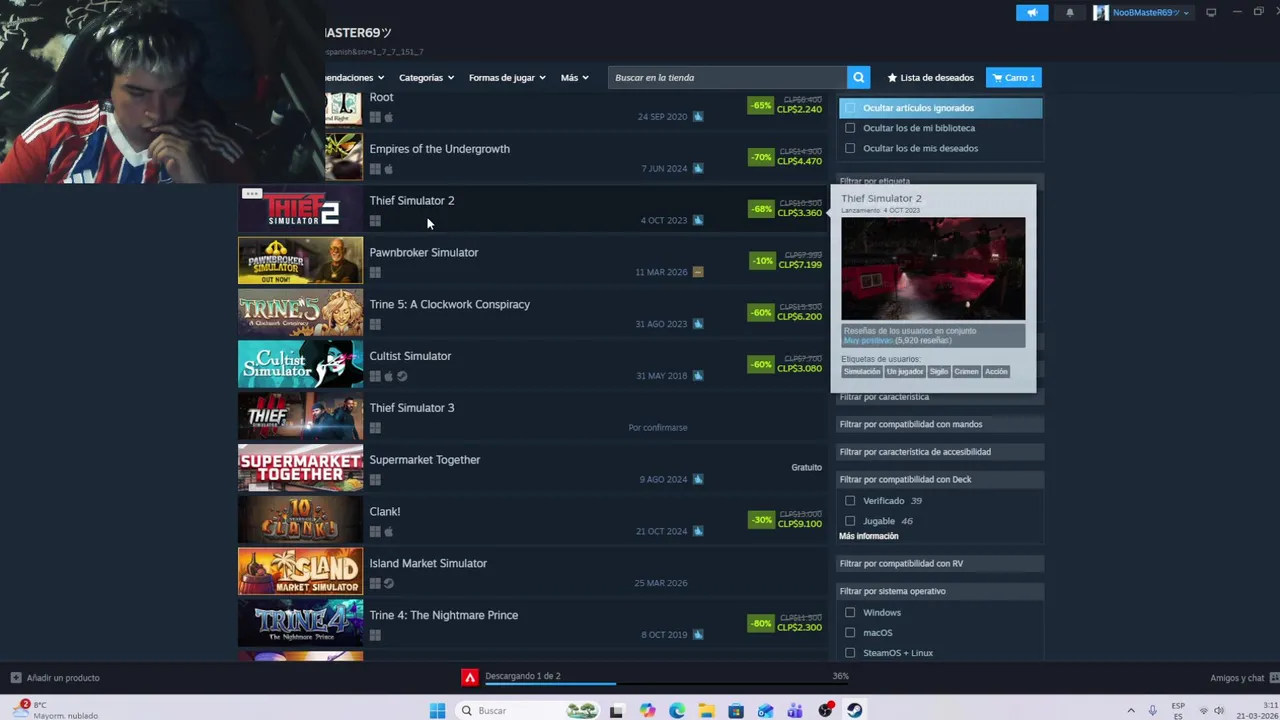Viewport: 1280px width, 720px height.
Task: Expand the Formas de jugar menu
Action: click(507, 77)
